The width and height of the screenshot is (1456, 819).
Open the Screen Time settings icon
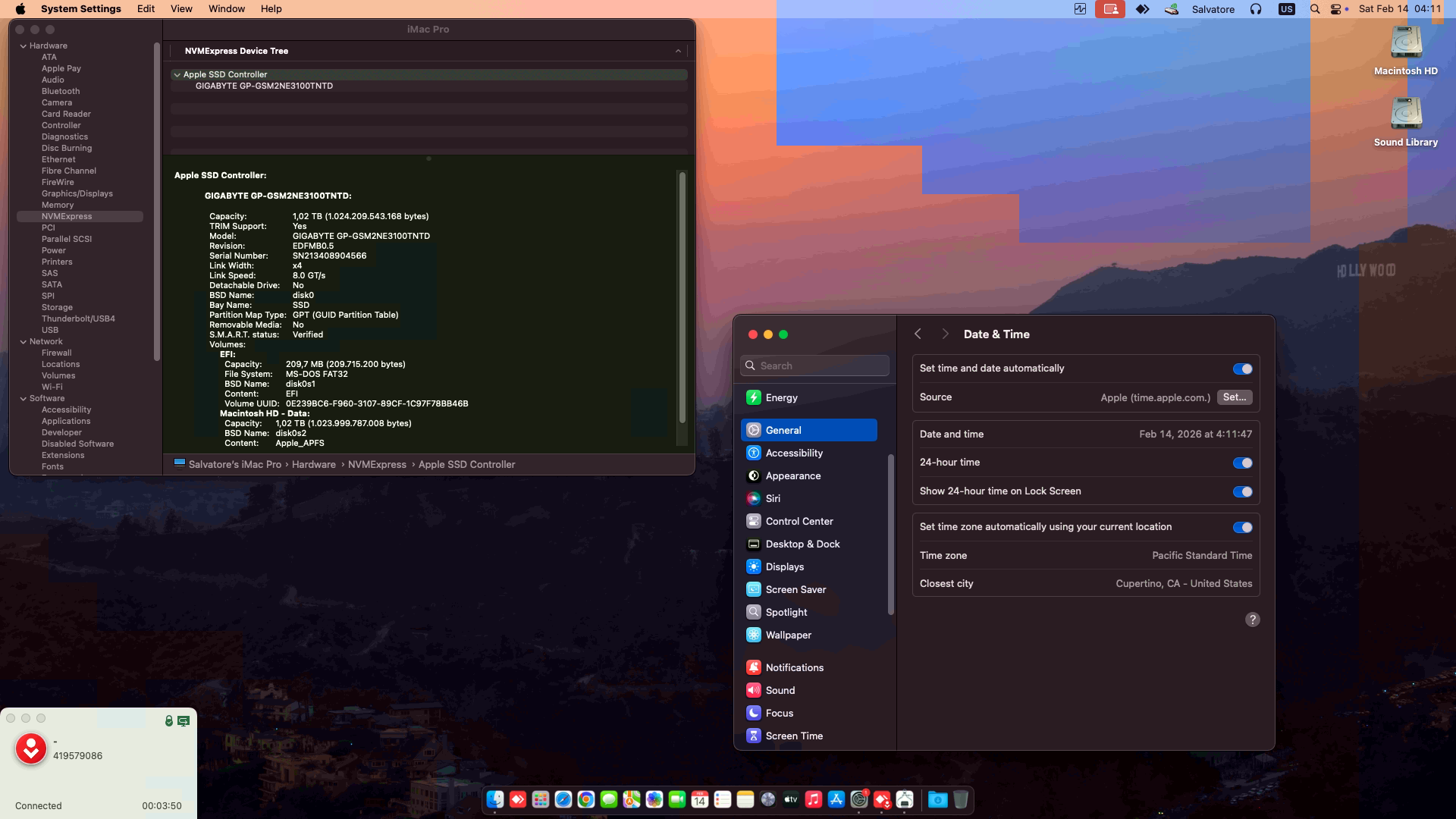click(x=753, y=736)
